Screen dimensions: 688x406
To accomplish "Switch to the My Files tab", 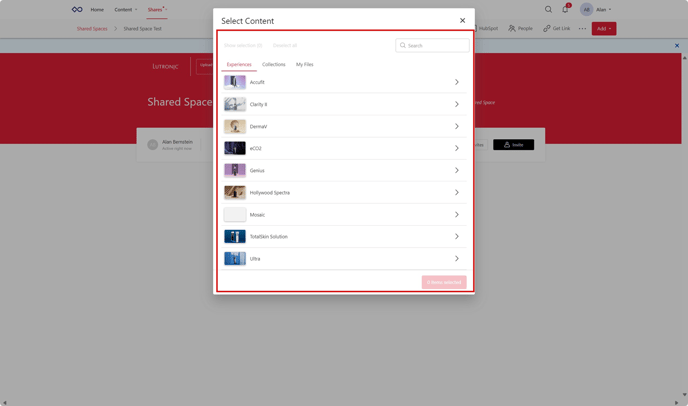I will [304, 64].
